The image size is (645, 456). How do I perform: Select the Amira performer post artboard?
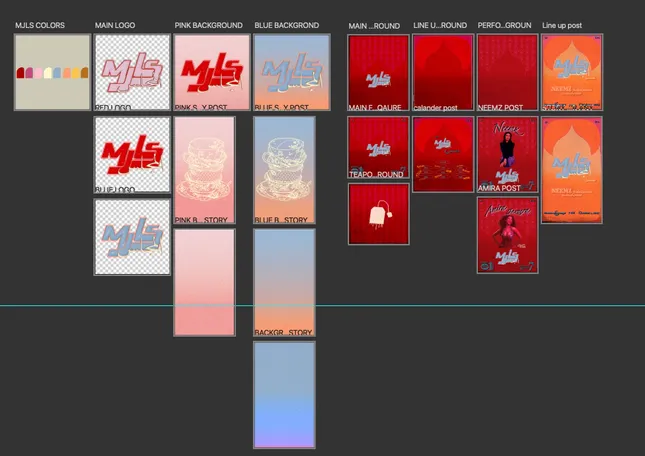pos(508,235)
